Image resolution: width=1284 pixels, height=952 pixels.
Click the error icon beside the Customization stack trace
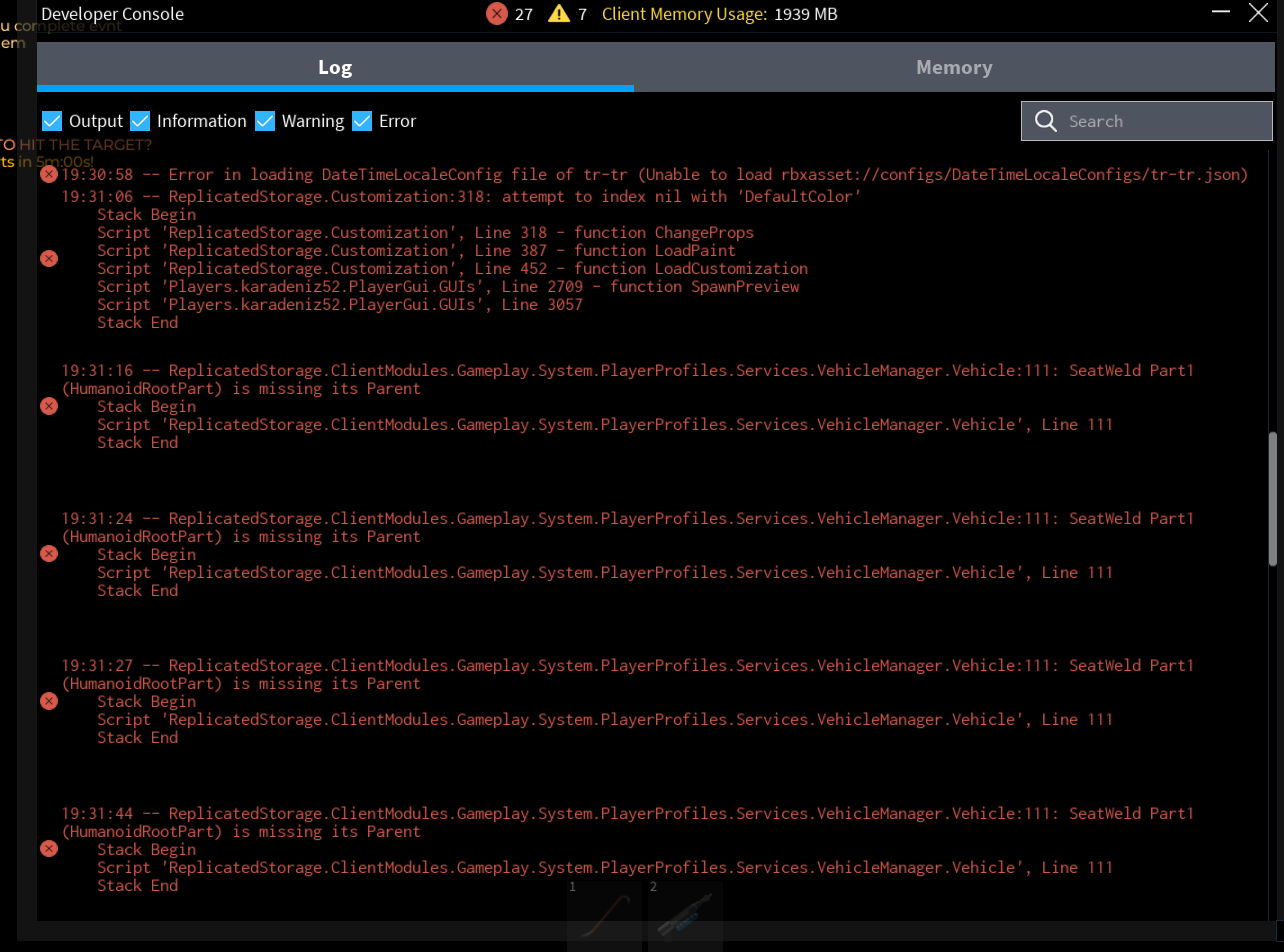click(48, 258)
